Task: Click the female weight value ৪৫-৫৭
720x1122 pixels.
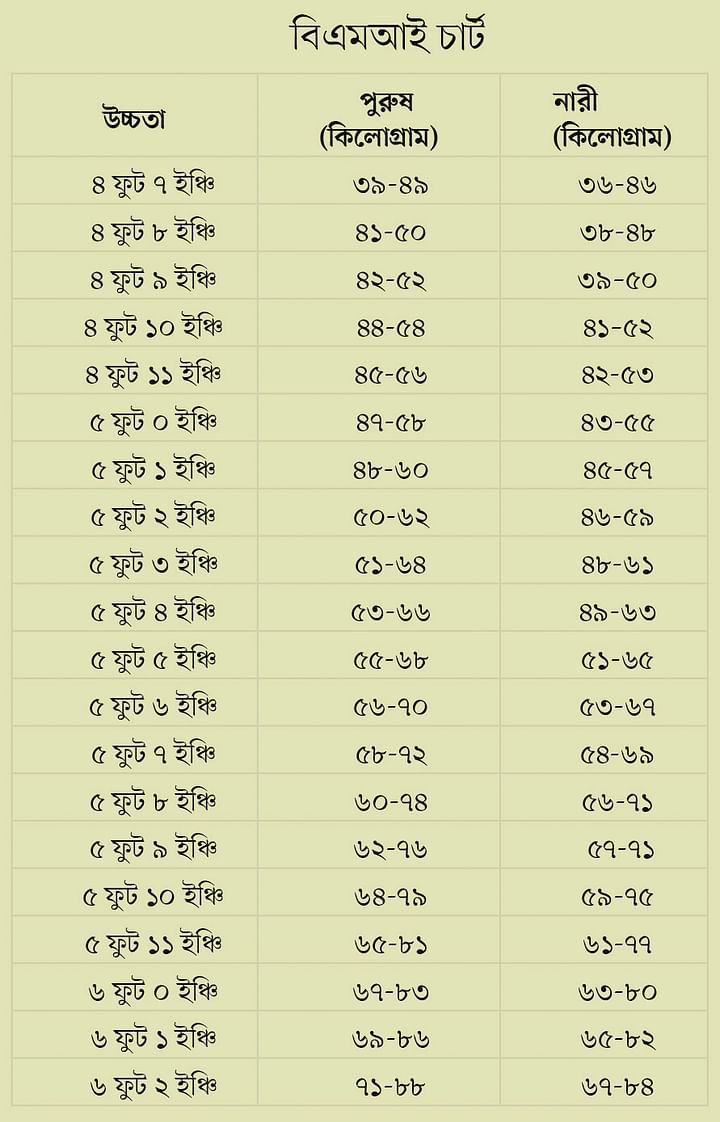Action: coord(617,470)
